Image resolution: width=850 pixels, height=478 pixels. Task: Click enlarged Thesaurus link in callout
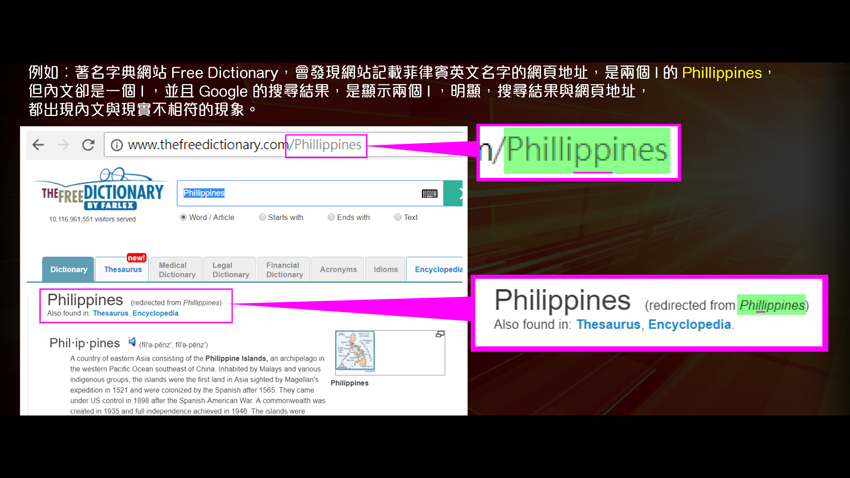[608, 325]
